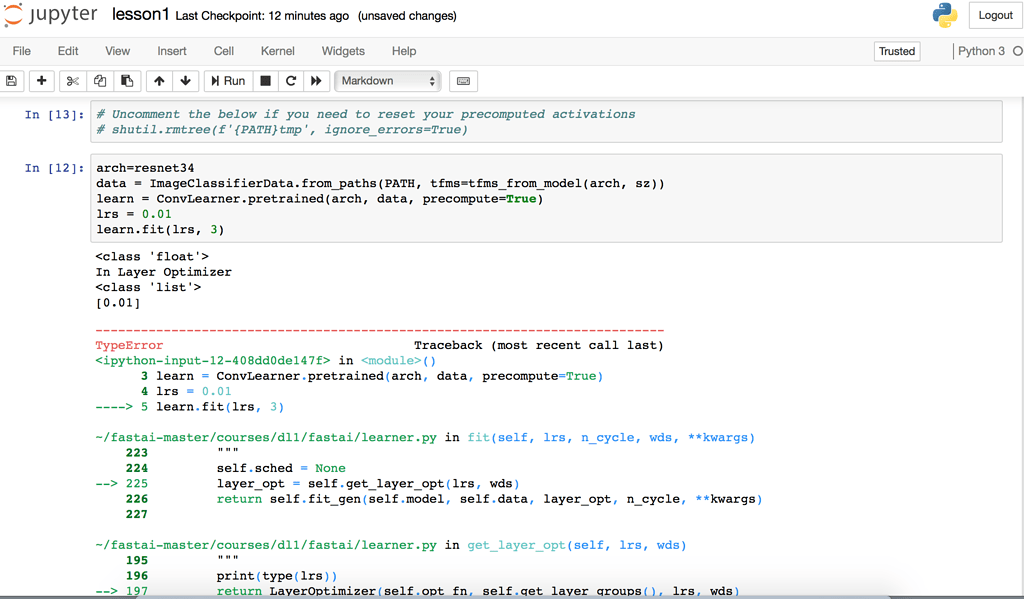
Task: Run the selected cell
Action: click(225, 81)
